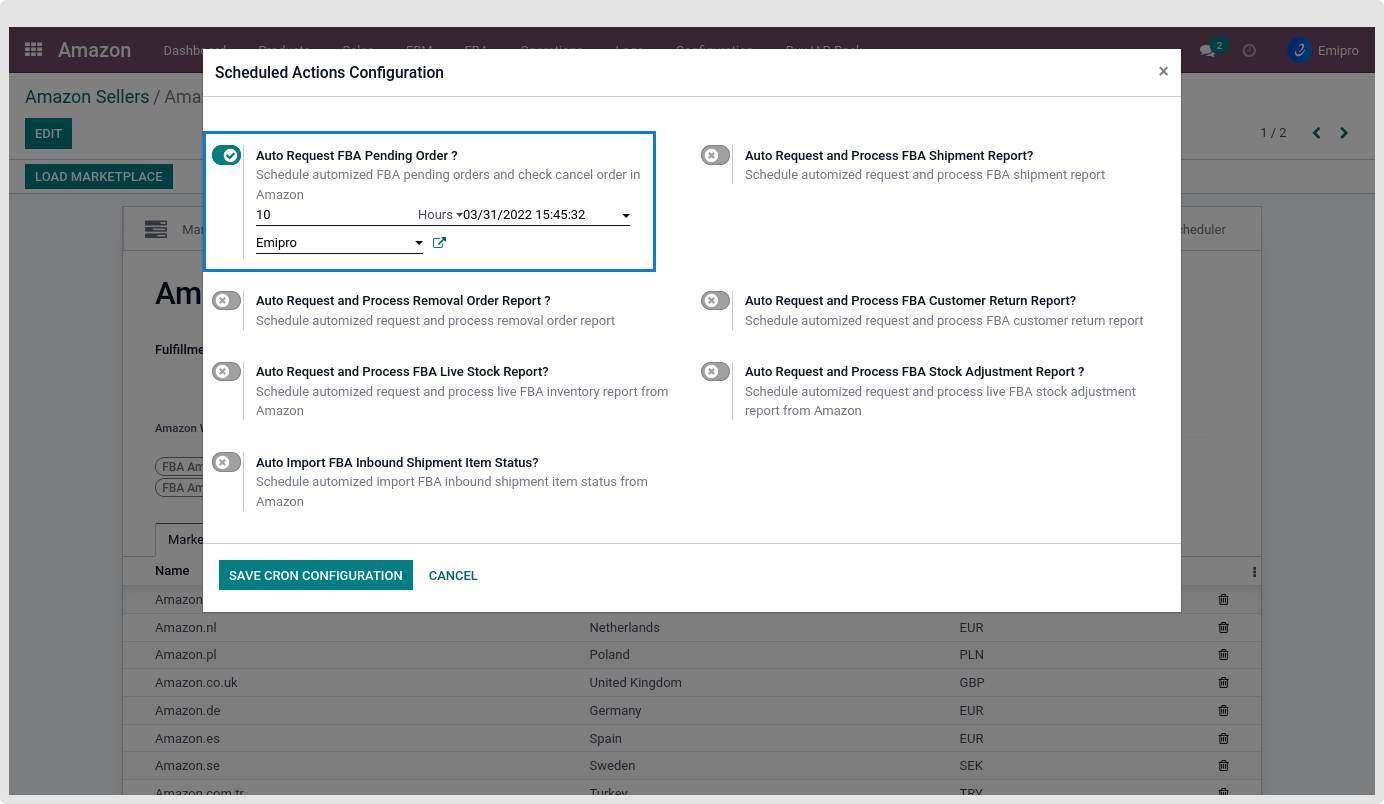Delete the Amazon.de marketplace row
Screen dimensions: 1384x804
click(1223, 711)
